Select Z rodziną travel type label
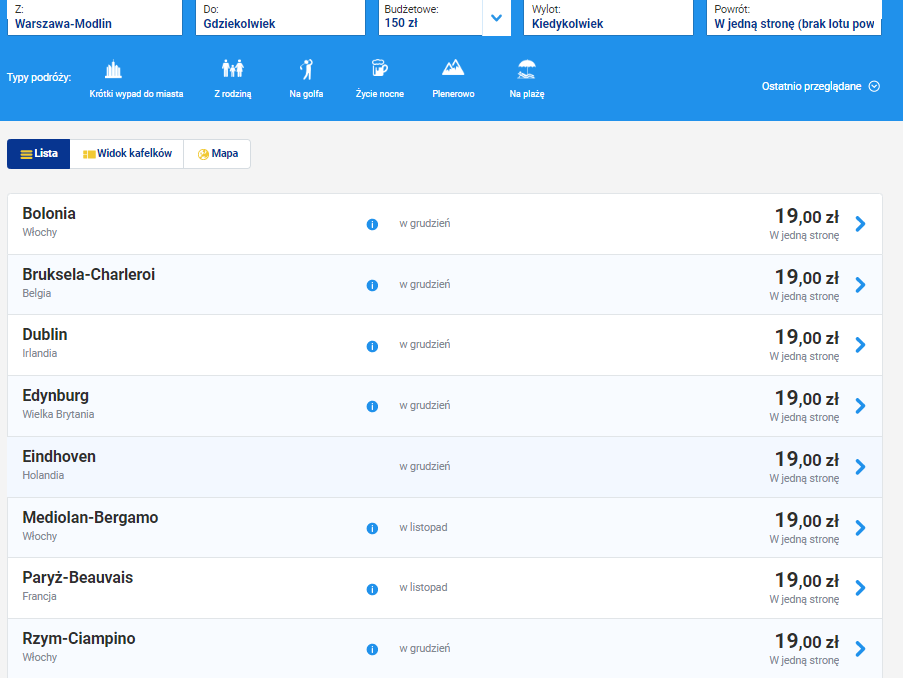The width and height of the screenshot is (903, 678). coord(233,94)
